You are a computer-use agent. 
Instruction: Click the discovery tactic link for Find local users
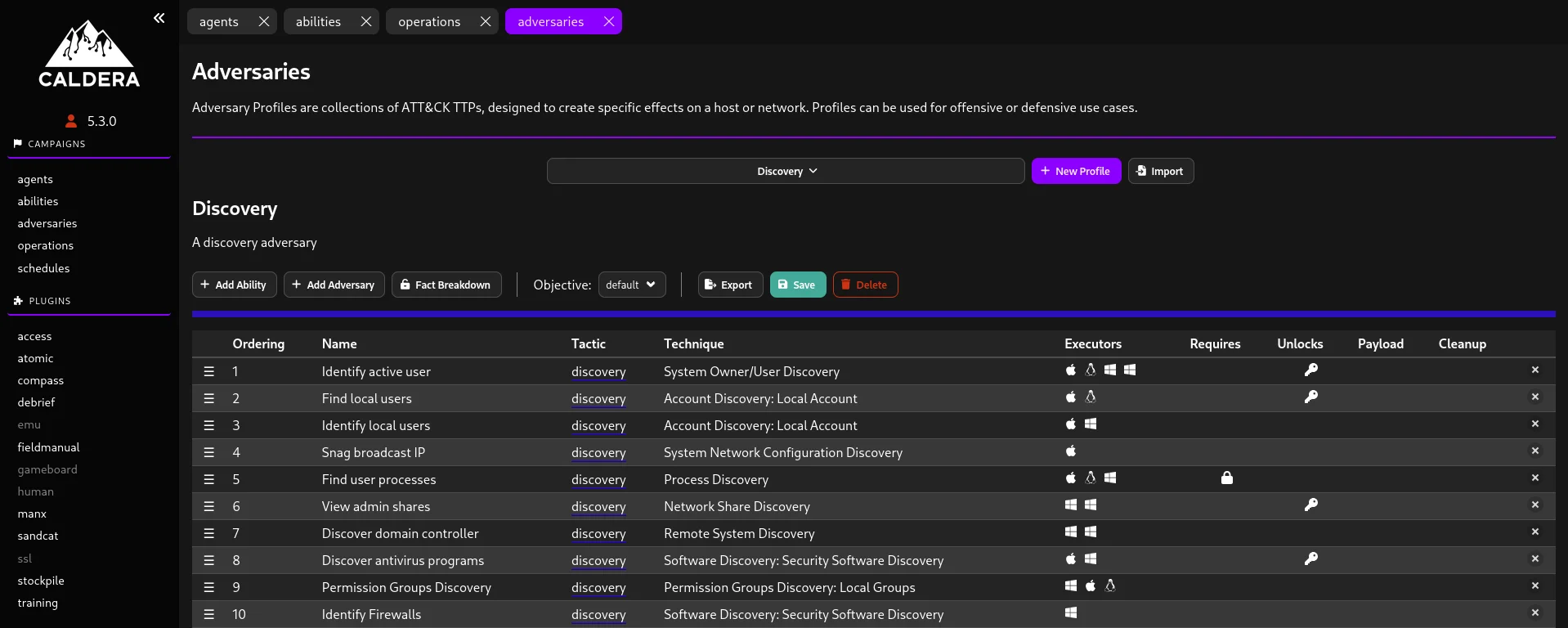point(598,398)
